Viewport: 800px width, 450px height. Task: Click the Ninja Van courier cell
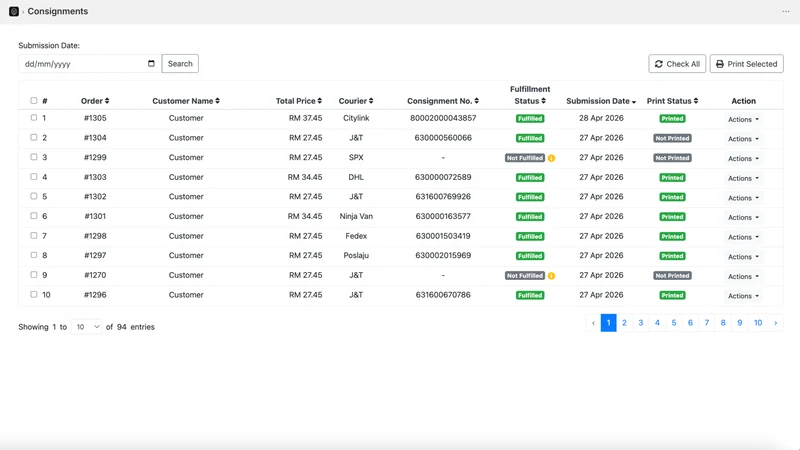pyautogui.click(x=356, y=216)
